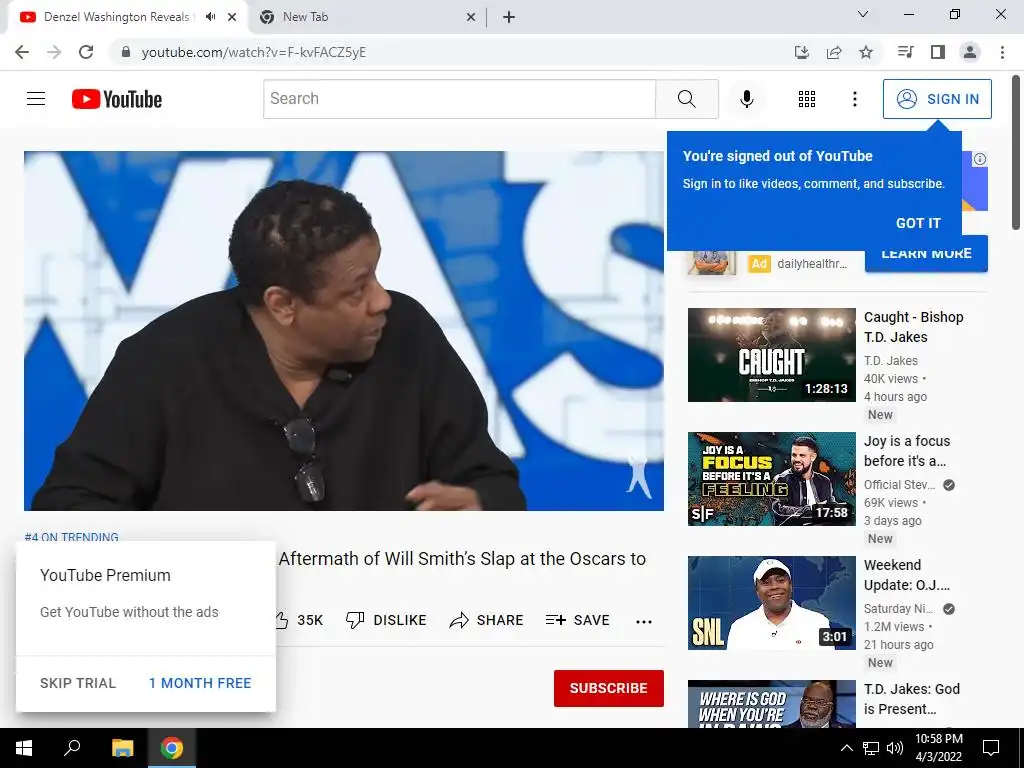This screenshot has height=768, width=1024.
Task: Open SNL Weekend Update thumbnail
Action: pos(771,603)
